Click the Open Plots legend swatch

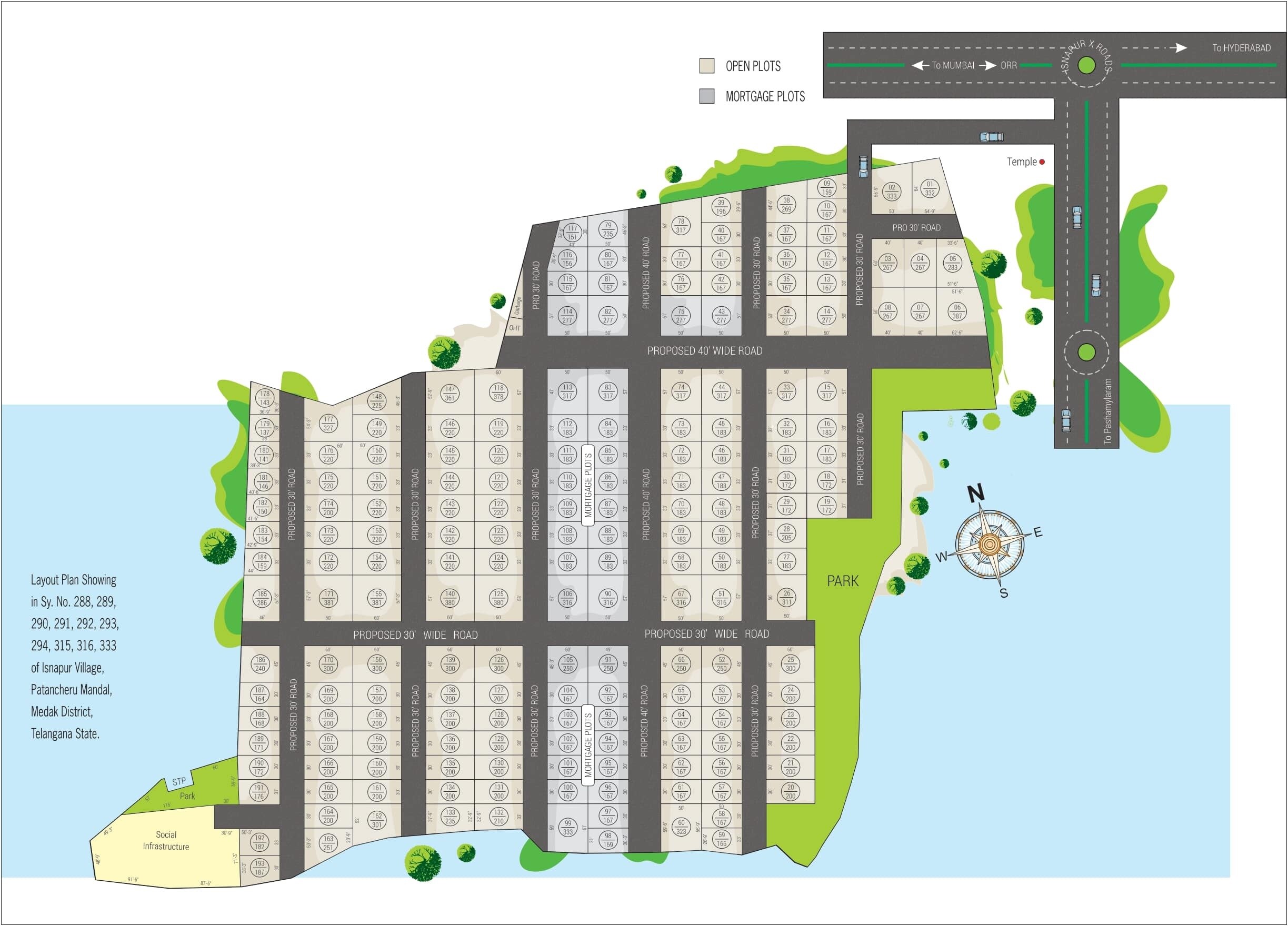[706, 66]
